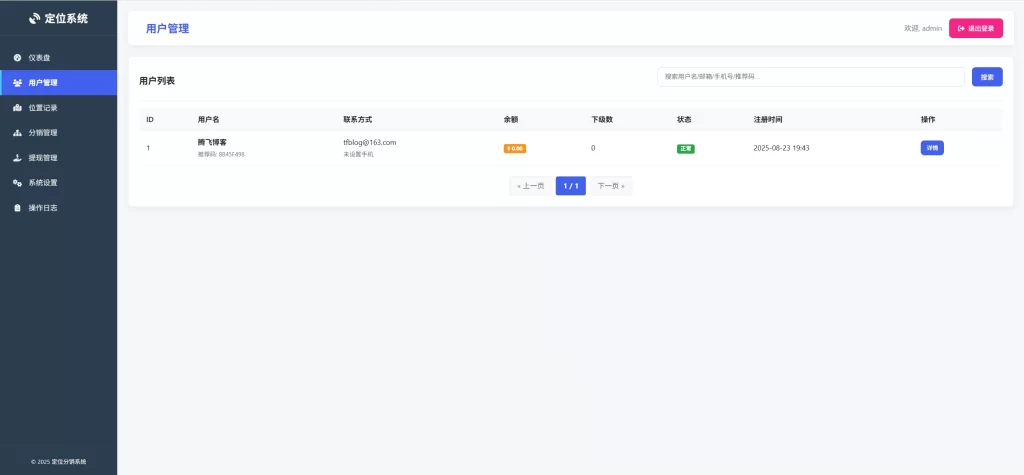The image size is (1024, 475).
Task: Click the 用户名 column header
Action: point(208,120)
